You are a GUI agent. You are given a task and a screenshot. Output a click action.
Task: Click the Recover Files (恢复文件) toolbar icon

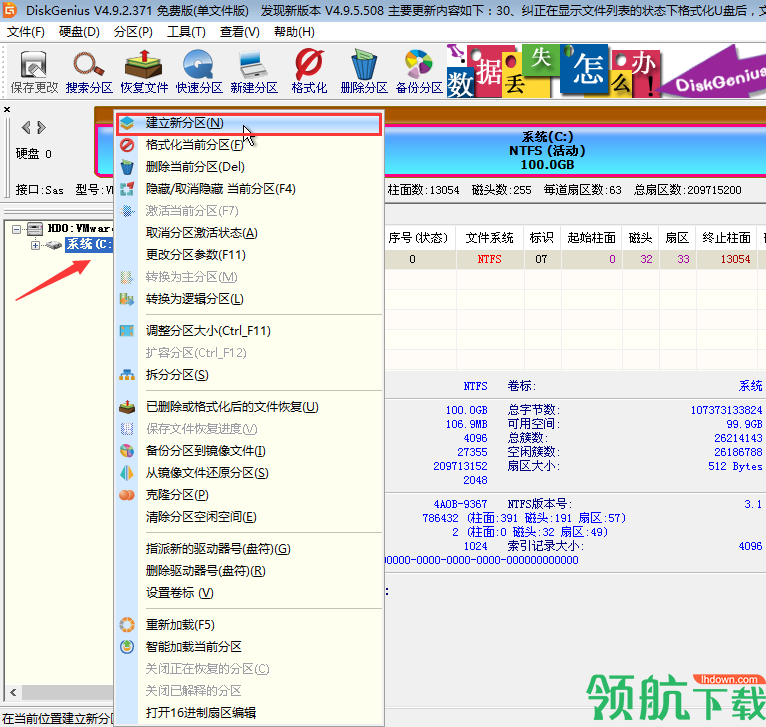point(144,72)
